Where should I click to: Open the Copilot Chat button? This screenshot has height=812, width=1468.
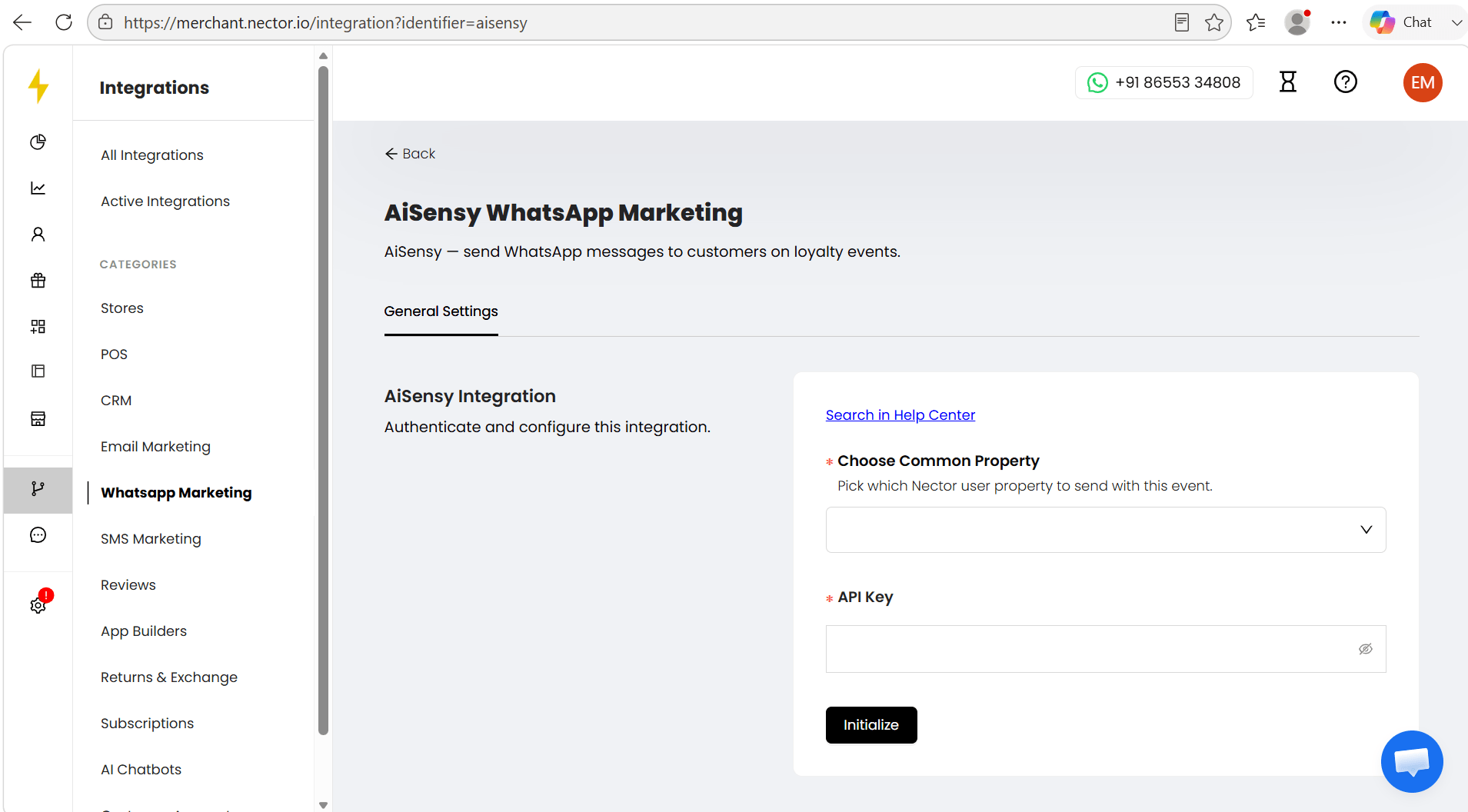1401,22
